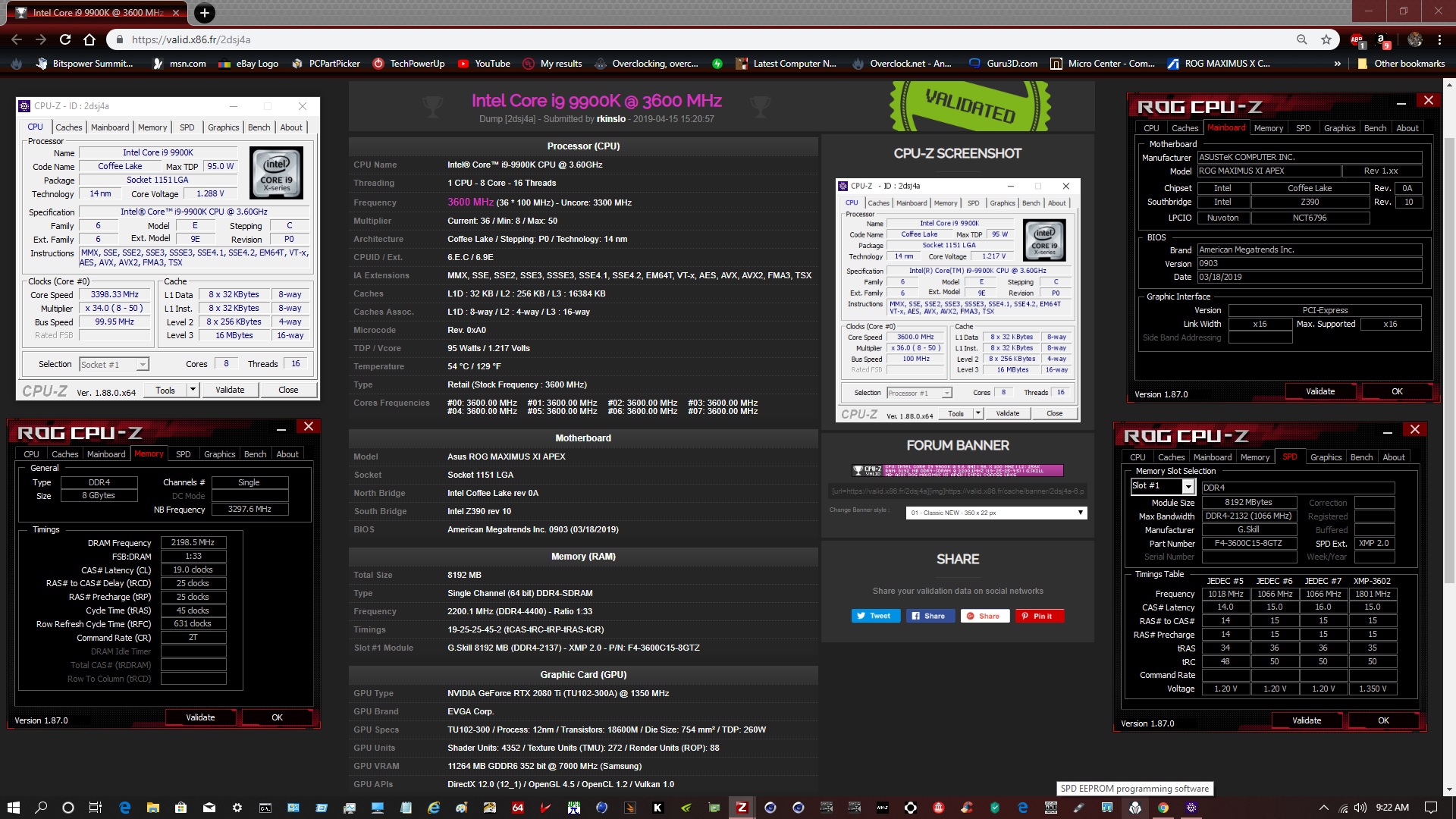
Task: Reload the page with the refresh icon
Action: [x=65, y=39]
